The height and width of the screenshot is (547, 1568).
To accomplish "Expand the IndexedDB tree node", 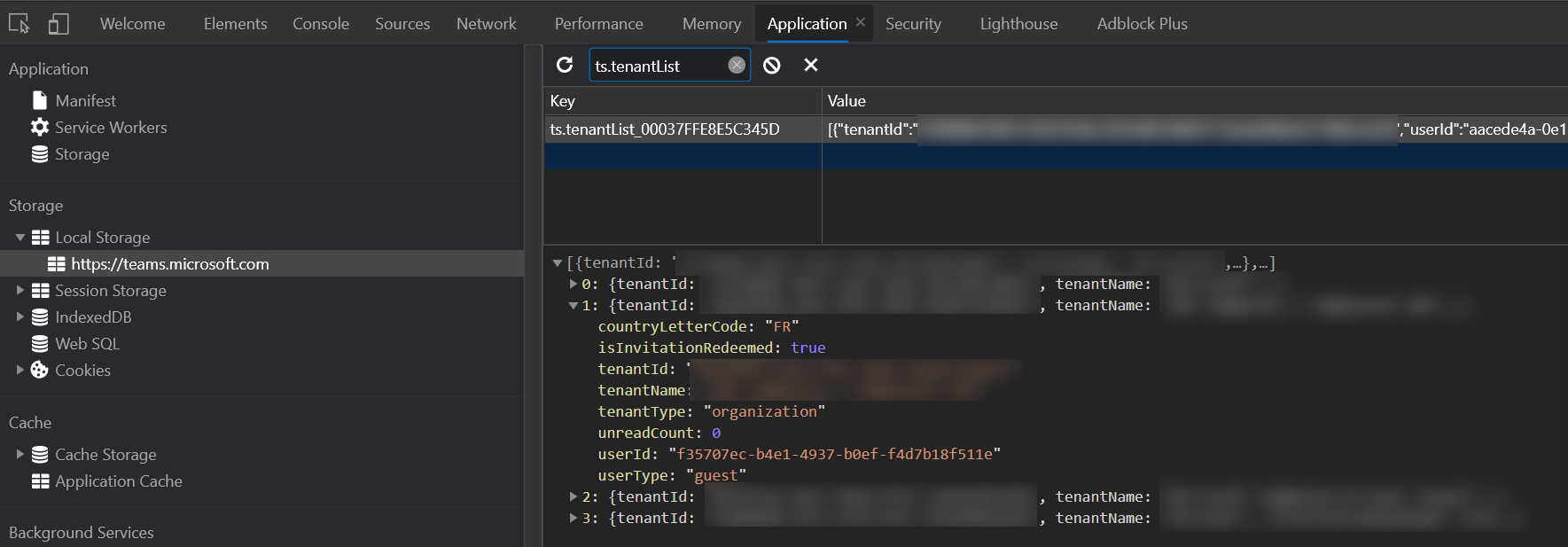I will tap(20, 316).
